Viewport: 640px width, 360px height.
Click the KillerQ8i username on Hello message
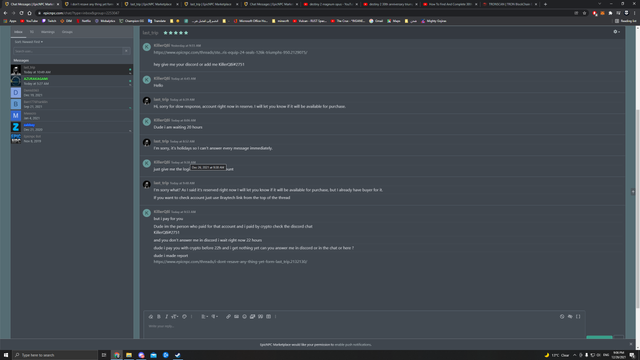point(162,78)
